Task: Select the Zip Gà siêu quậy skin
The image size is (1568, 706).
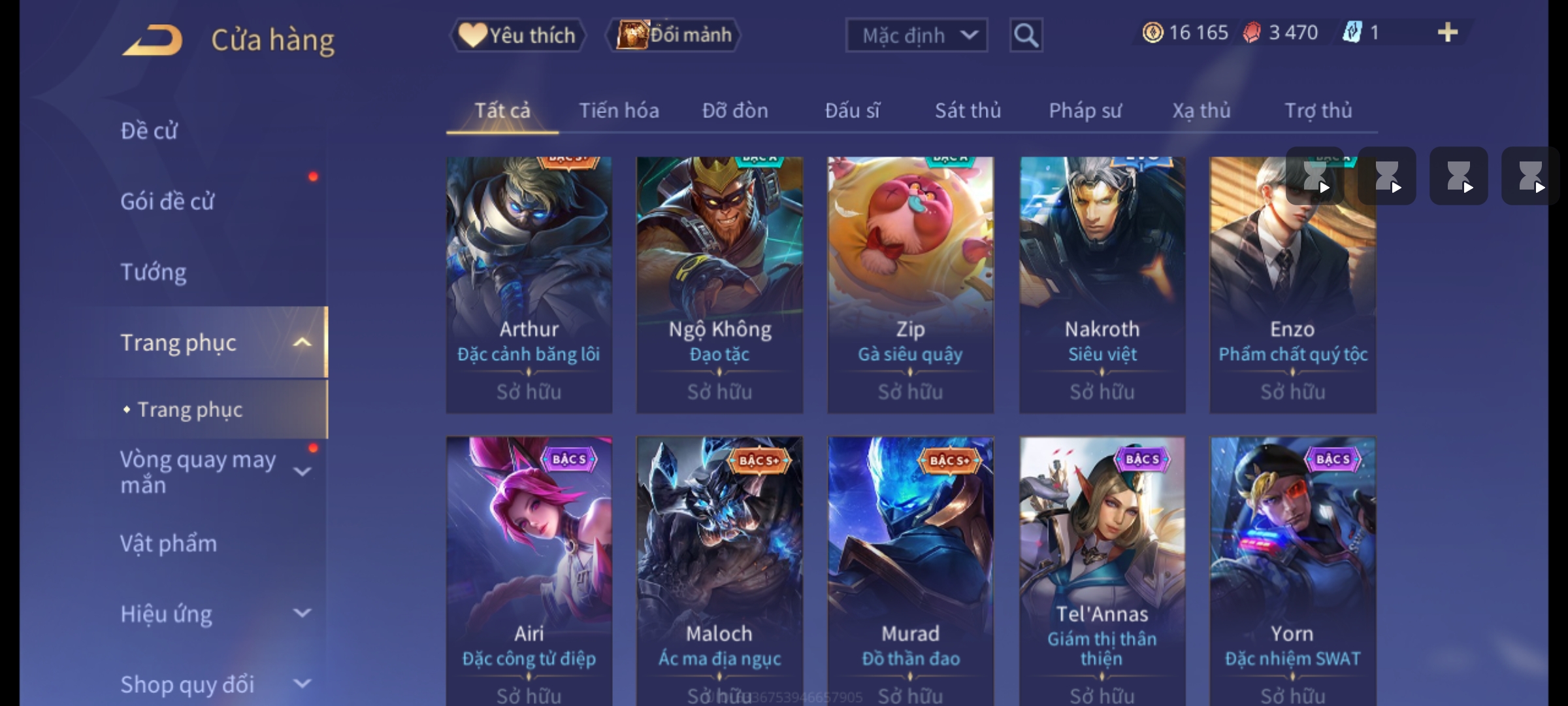Action: pyautogui.click(x=911, y=285)
